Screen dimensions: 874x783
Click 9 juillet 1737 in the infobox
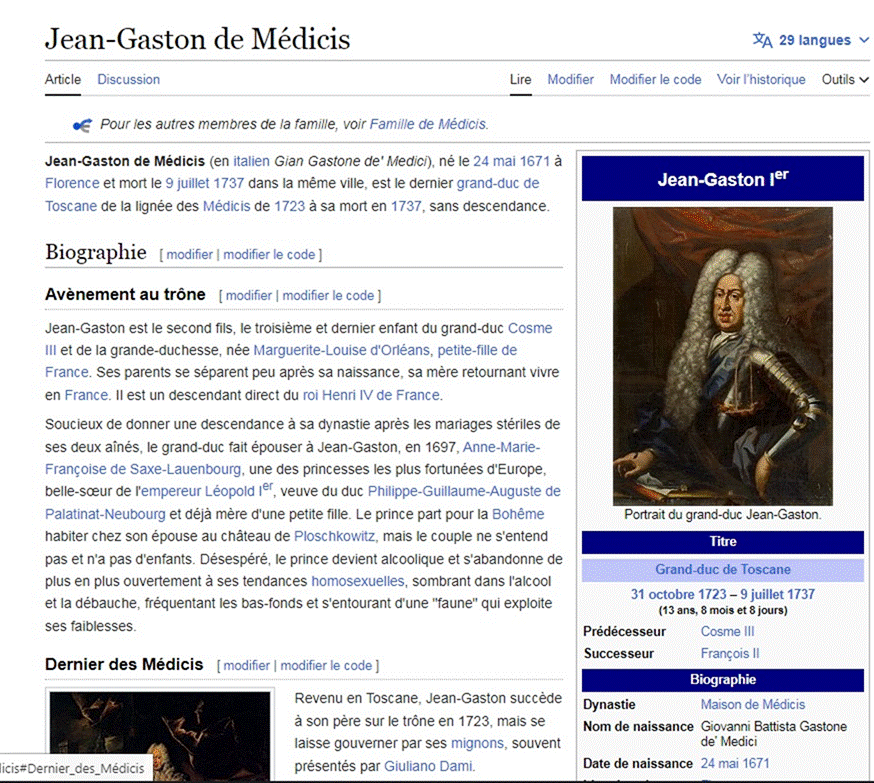[x=778, y=595]
